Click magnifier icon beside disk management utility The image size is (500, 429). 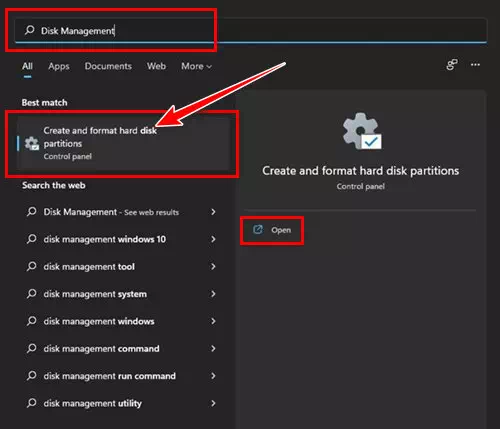pyautogui.click(x=31, y=403)
